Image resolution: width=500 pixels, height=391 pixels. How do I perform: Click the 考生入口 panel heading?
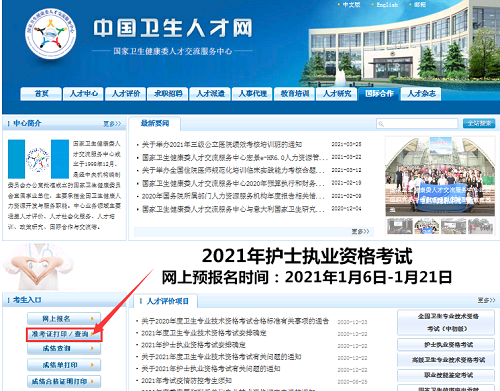coord(27,300)
